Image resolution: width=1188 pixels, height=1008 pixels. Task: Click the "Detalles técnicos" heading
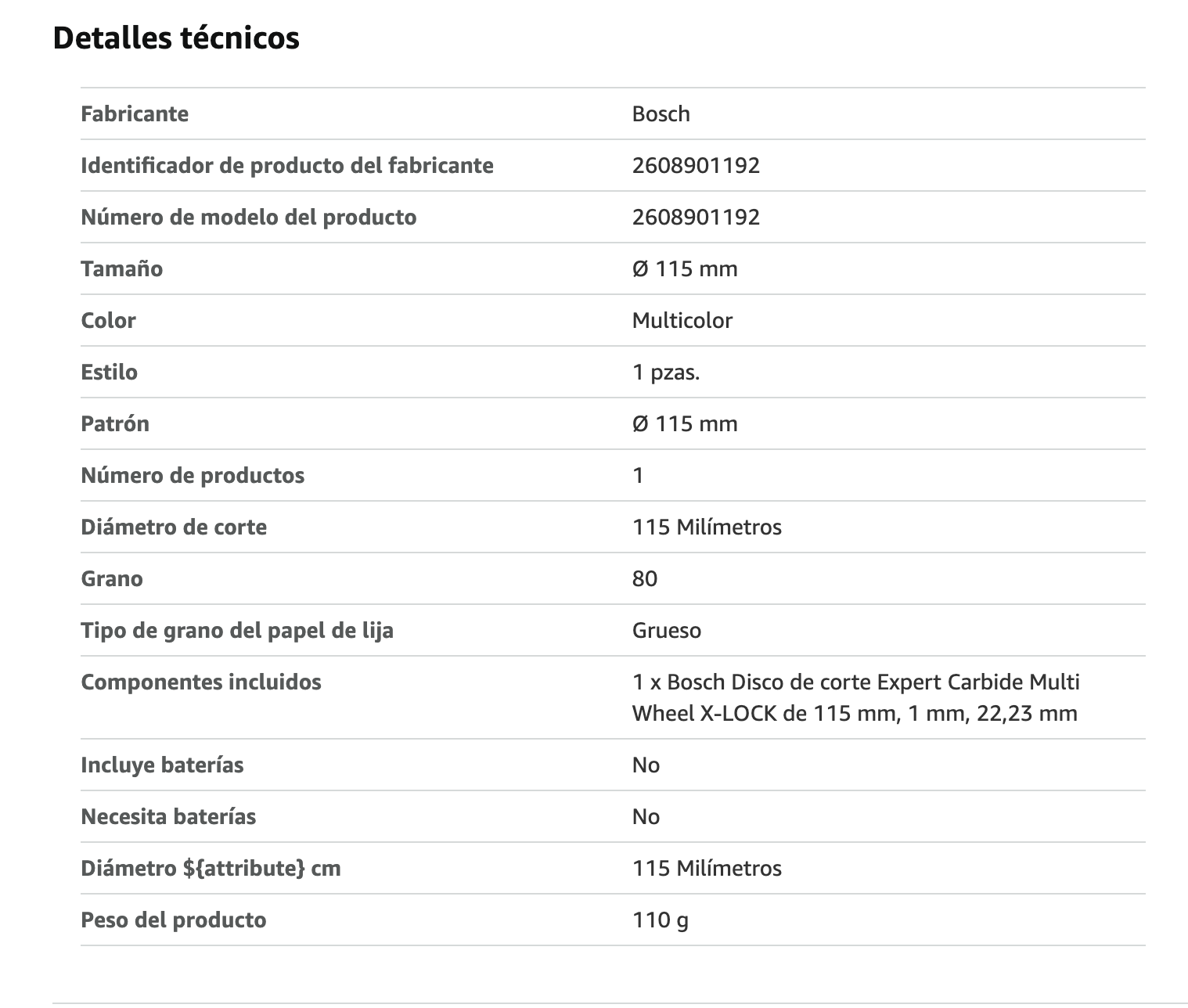coord(176,38)
